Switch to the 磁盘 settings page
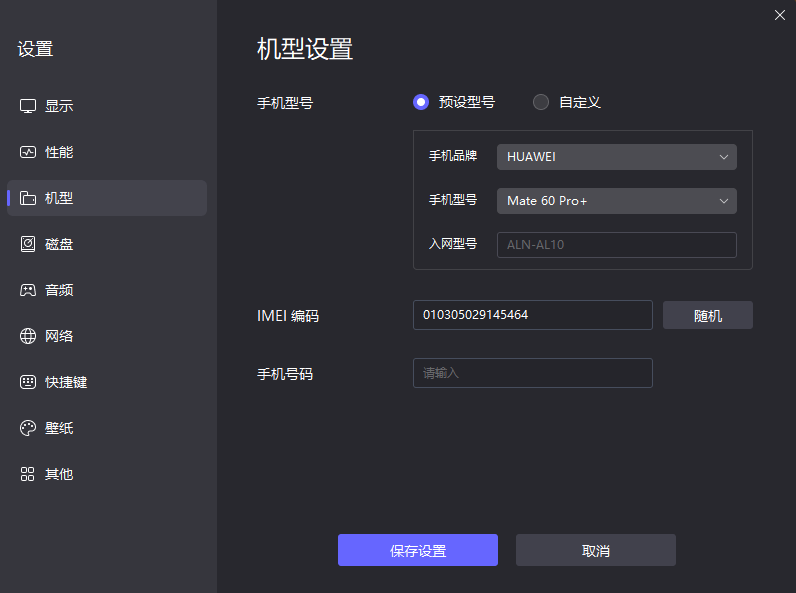796x593 pixels. pyautogui.click(x=107, y=244)
